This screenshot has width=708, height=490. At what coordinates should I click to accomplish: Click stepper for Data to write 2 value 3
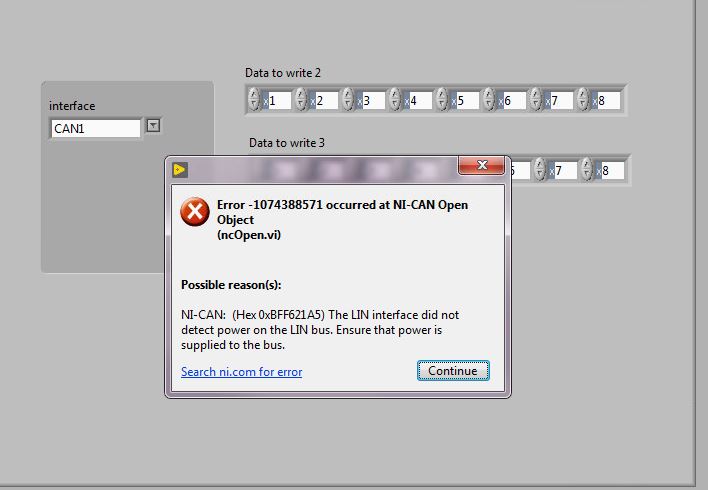[x=348, y=99]
